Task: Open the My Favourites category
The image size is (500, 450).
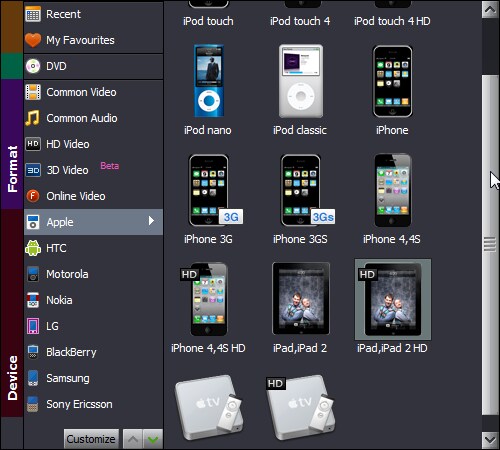Action: (93, 40)
